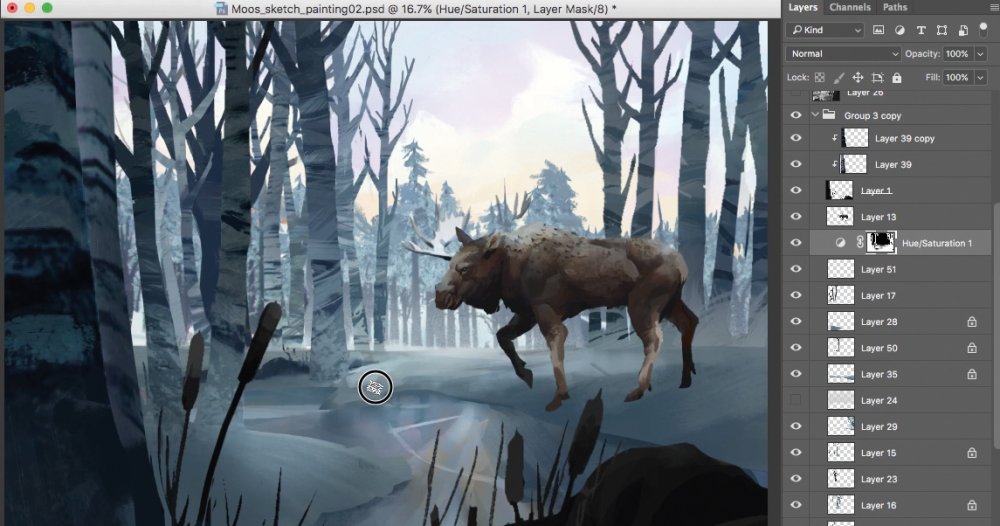Click the Layers panel vertical scrollbar
Image resolution: width=1000 pixels, height=526 pixels.
coord(996,325)
